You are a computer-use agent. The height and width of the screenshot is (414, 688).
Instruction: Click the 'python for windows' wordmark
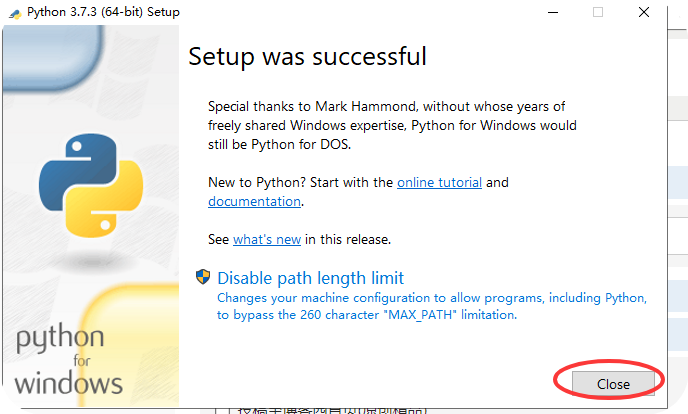click(x=69, y=360)
